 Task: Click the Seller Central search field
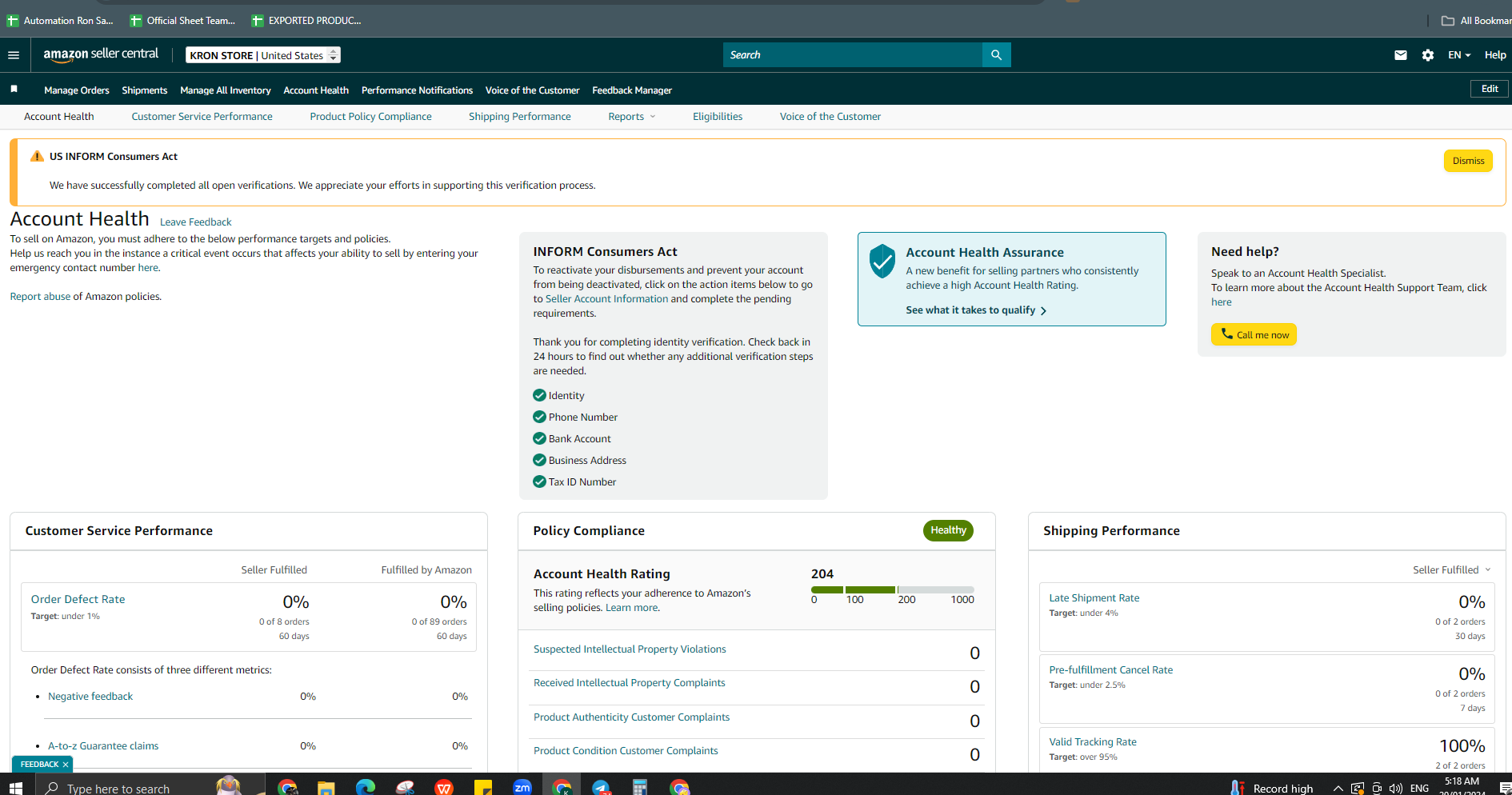(853, 55)
